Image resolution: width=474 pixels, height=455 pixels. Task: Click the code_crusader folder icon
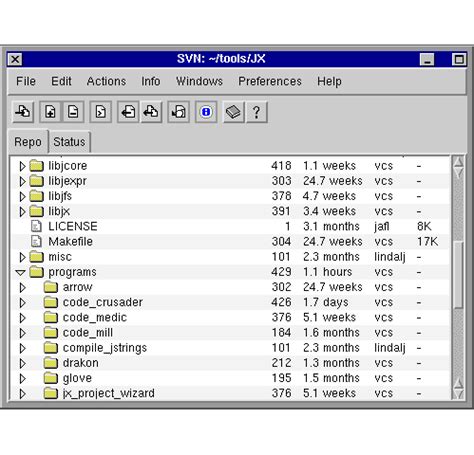point(51,302)
